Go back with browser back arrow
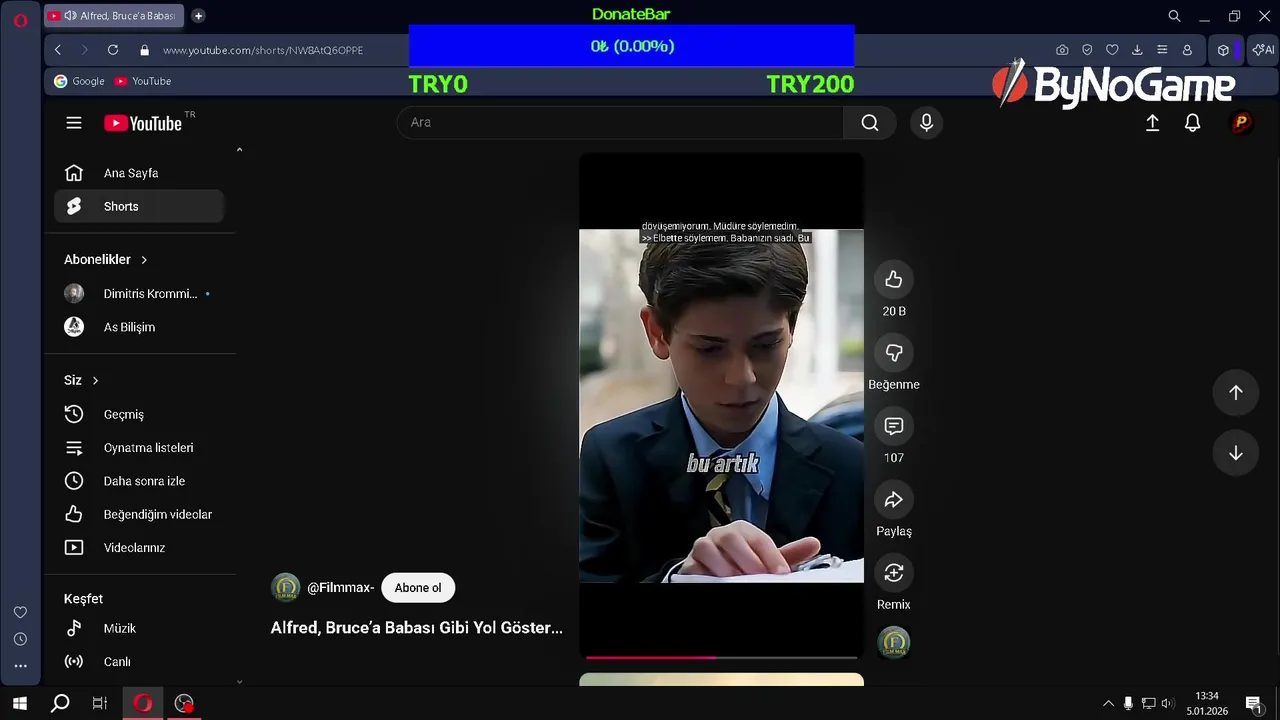1280x720 pixels. pos(58,50)
